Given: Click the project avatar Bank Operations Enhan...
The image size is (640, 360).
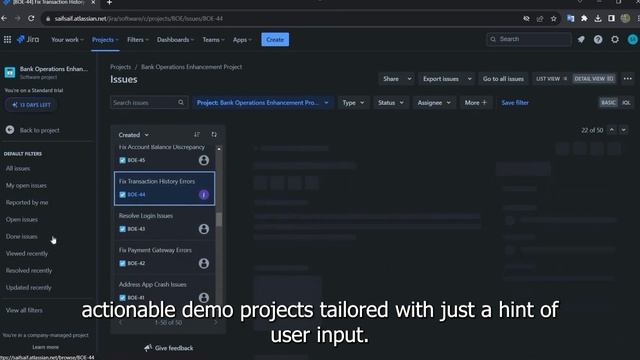Looking at the screenshot, I should click(x=10, y=73).
